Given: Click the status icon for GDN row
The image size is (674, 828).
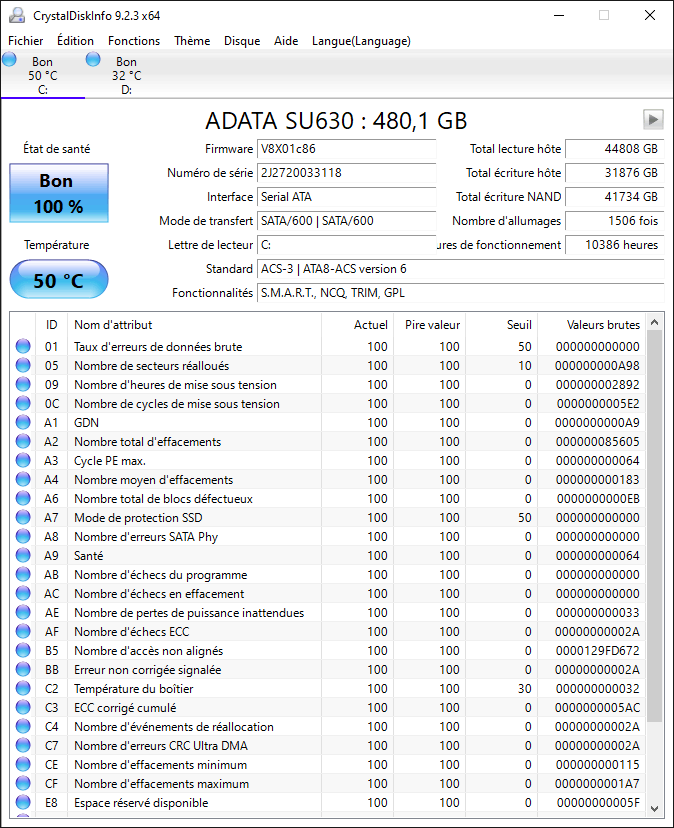Looking at the screenshot, I should point(23,422).
